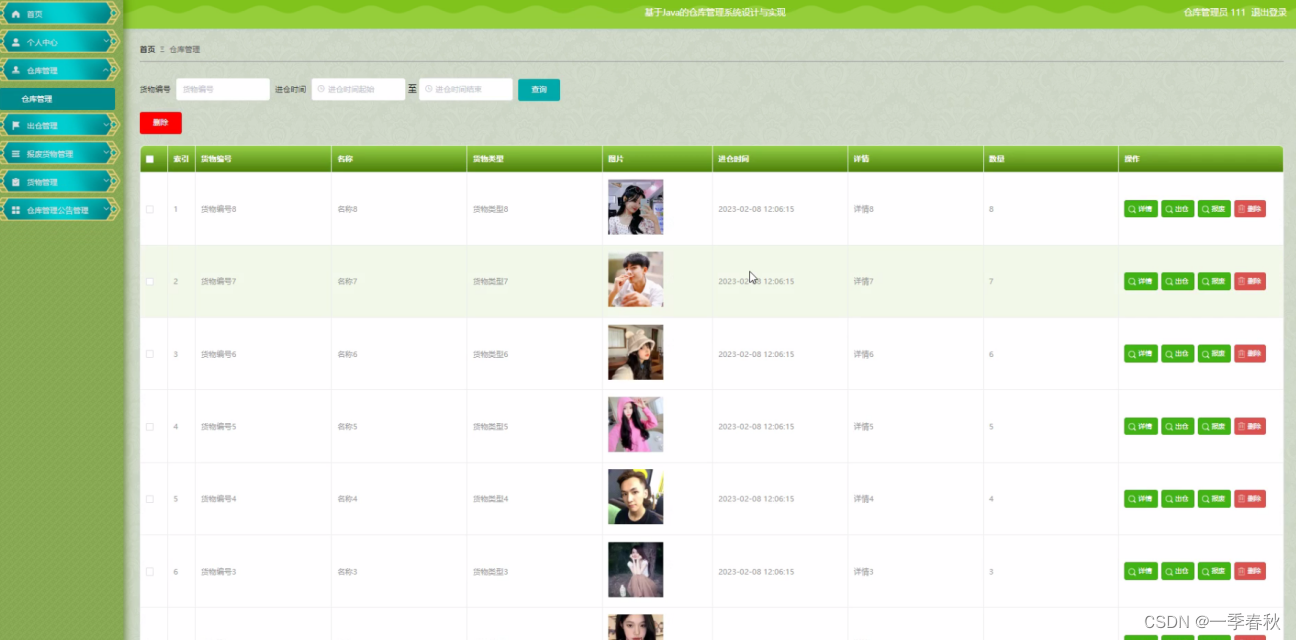The width and height of the screenshot is (1296, 640).
Task: Click the flag icon beside 出仓管理
Action: 15,126
